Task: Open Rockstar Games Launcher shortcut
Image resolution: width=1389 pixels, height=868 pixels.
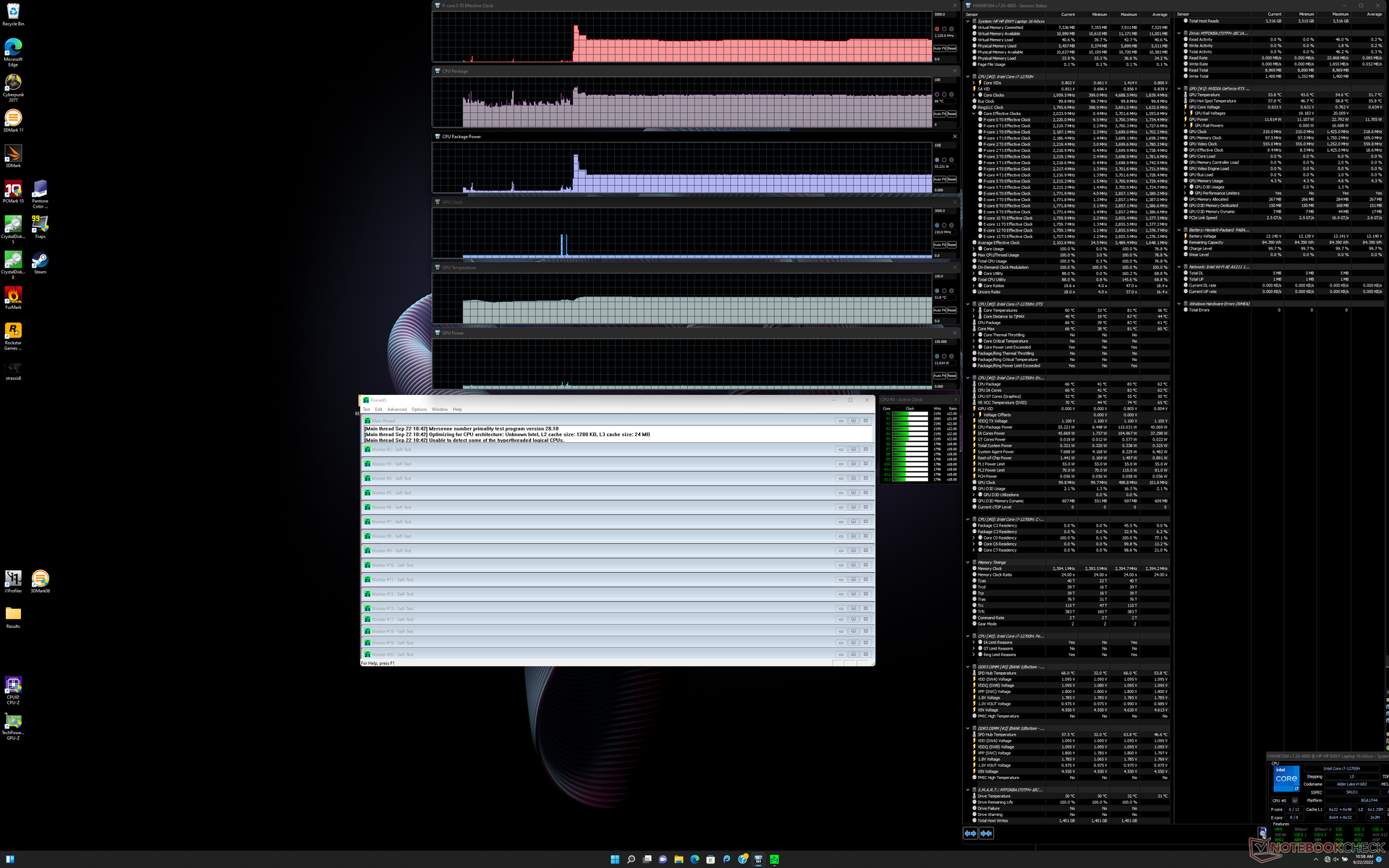Action: (13, 331)
